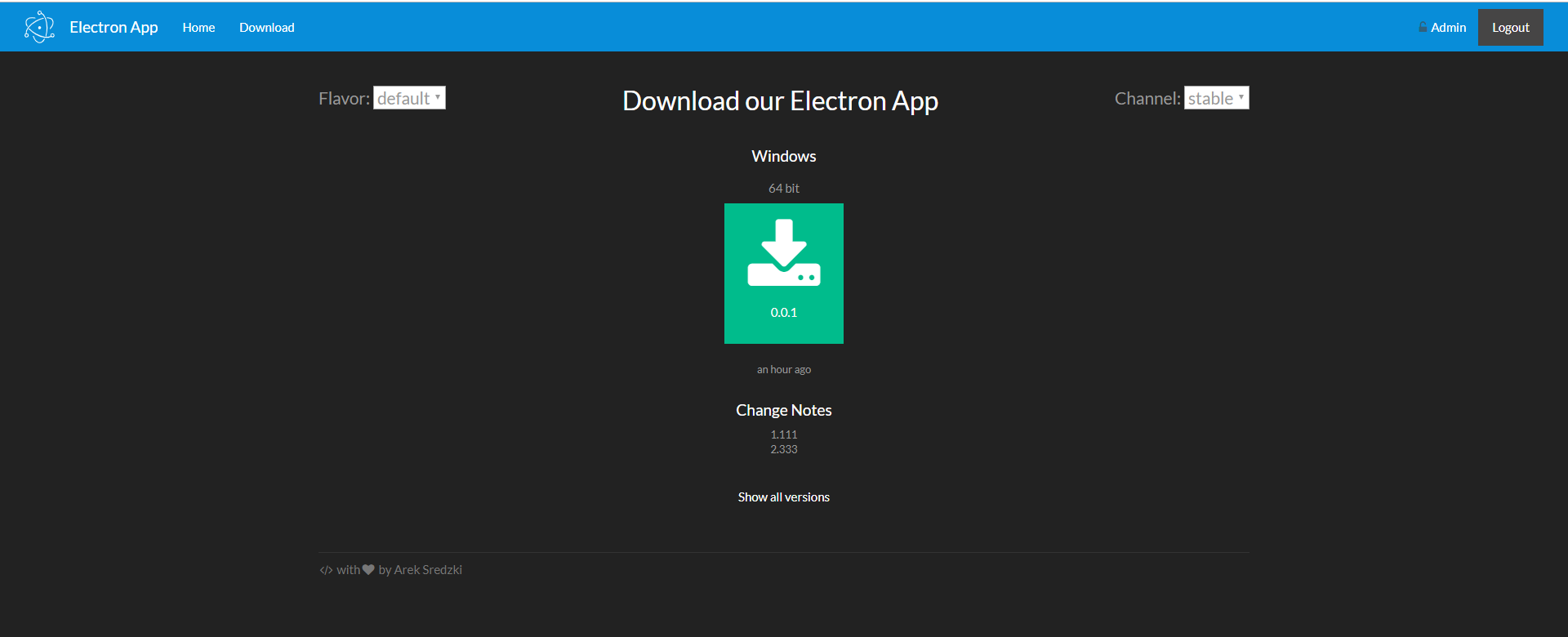Click change note line '2.333'
Screen dimensions: 1568x637
point(784,449)
